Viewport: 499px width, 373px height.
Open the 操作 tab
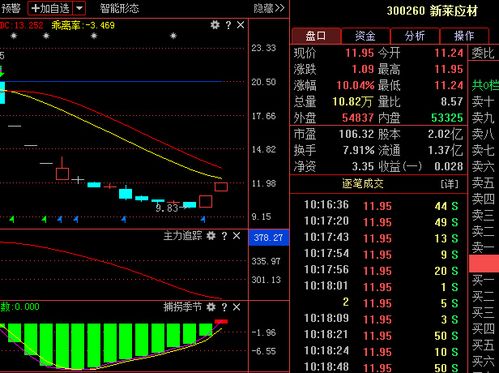[464, 36]
